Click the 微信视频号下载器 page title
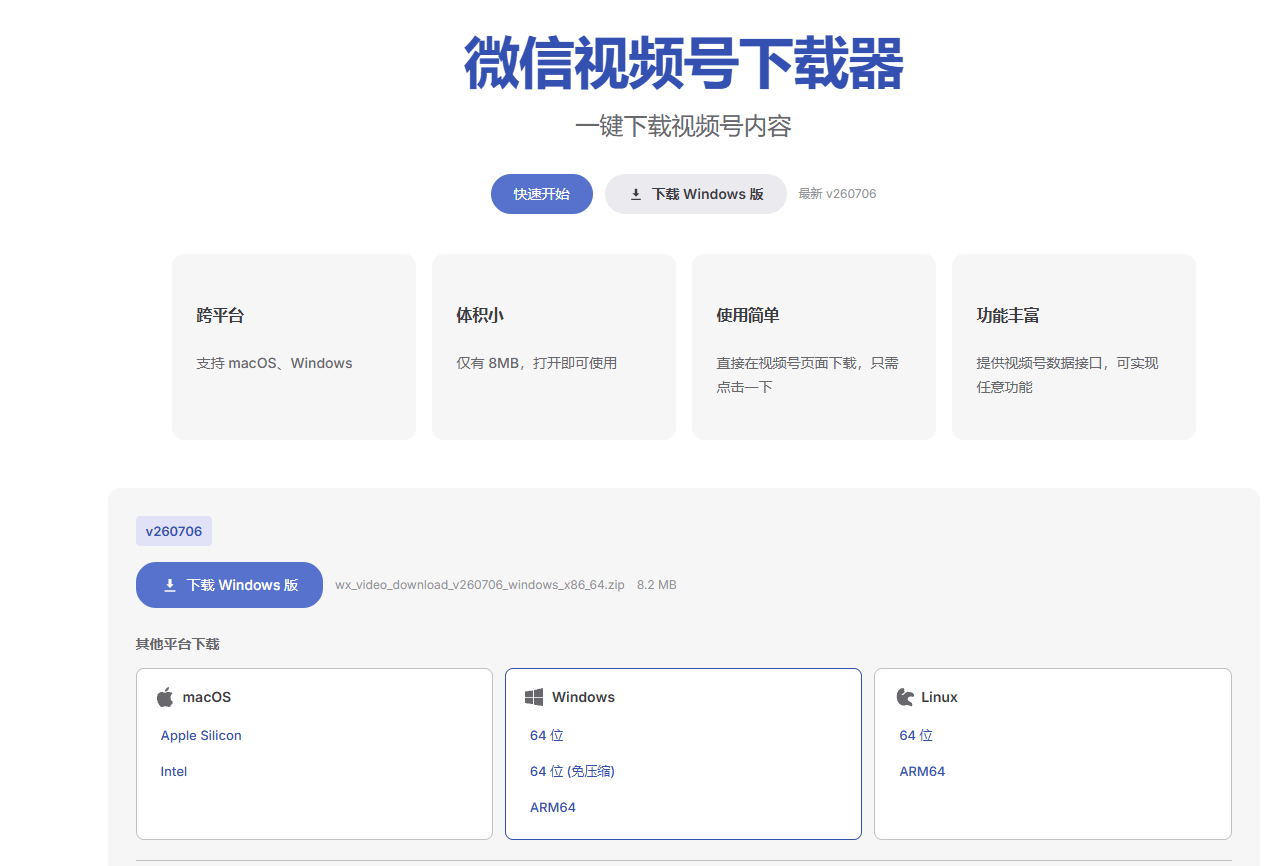This screenshot has height=866, width=1282. click(684, 64)
